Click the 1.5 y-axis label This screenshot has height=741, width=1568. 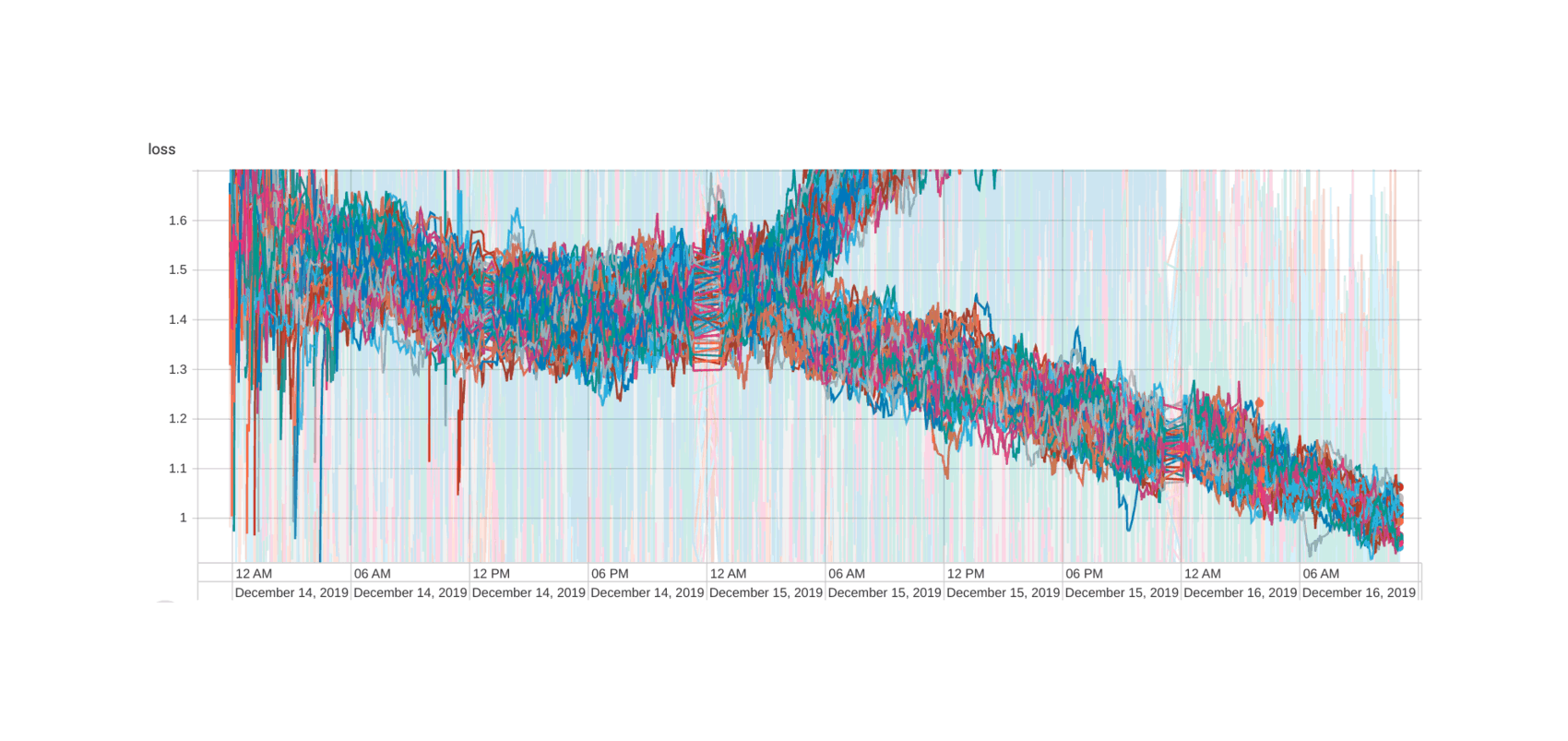point(178,270)
